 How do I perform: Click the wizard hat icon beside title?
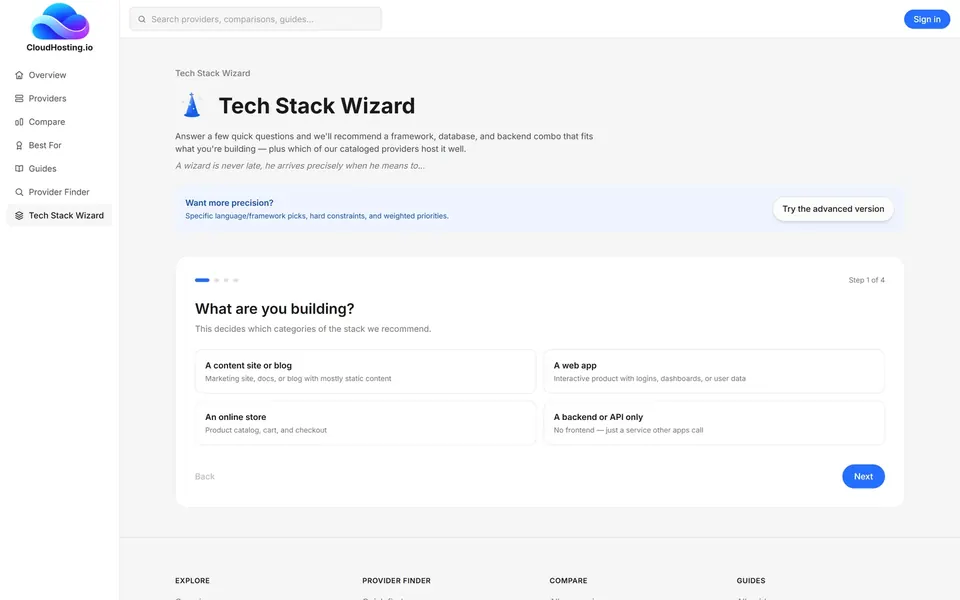[192, 105]
